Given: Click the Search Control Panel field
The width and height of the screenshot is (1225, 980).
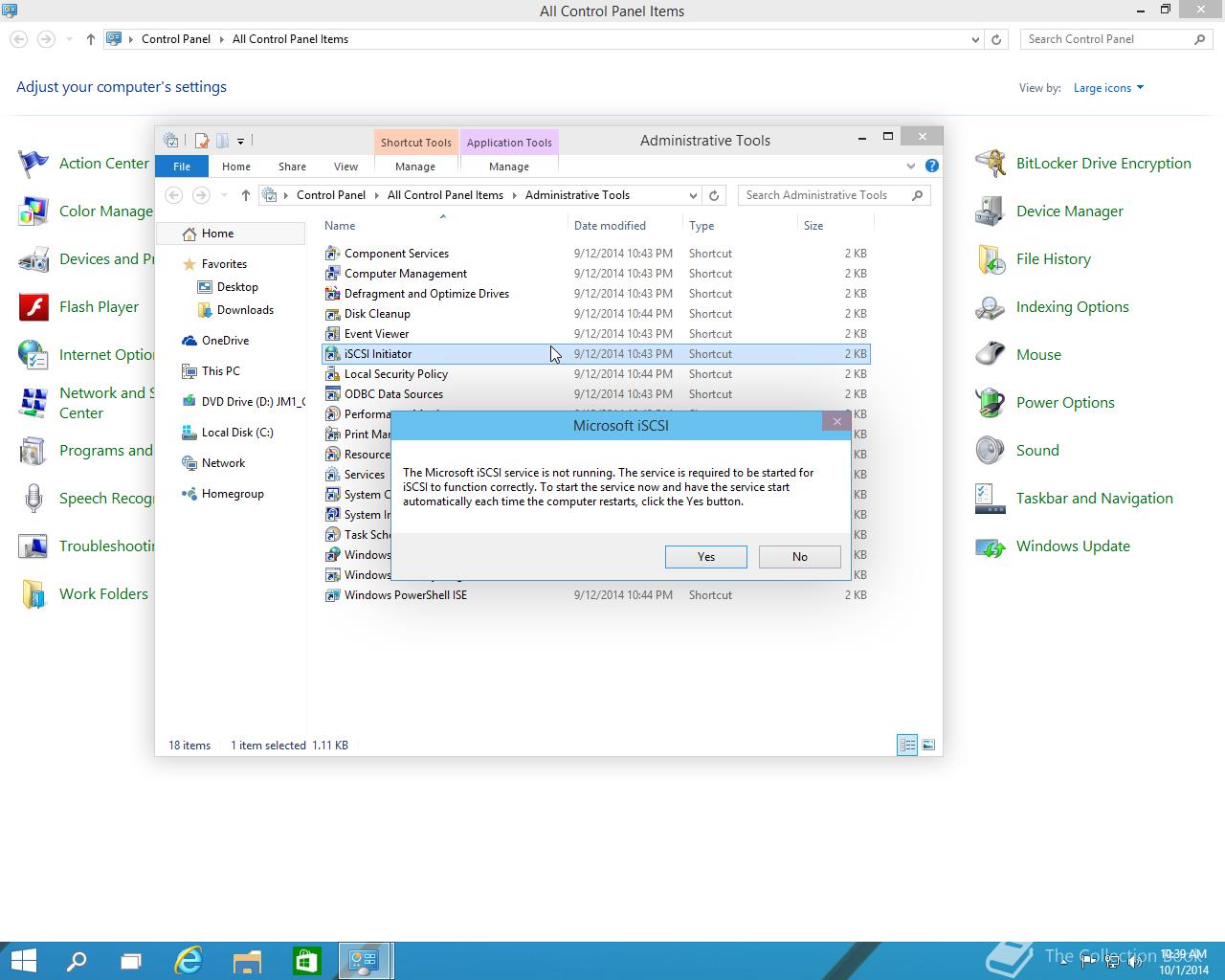Looking at the screenshot, I should pos(1117,39).
